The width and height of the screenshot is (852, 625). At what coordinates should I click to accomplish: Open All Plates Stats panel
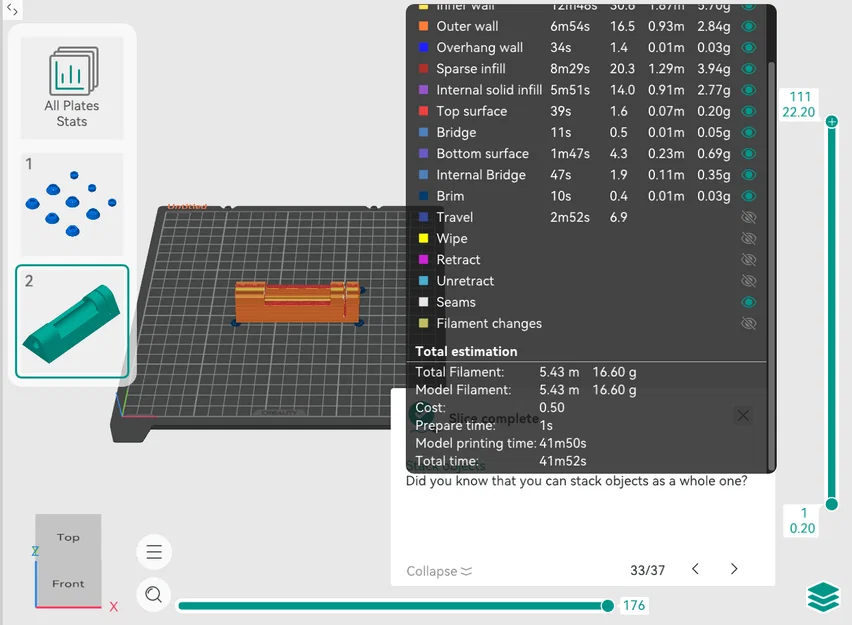[72, 88]
